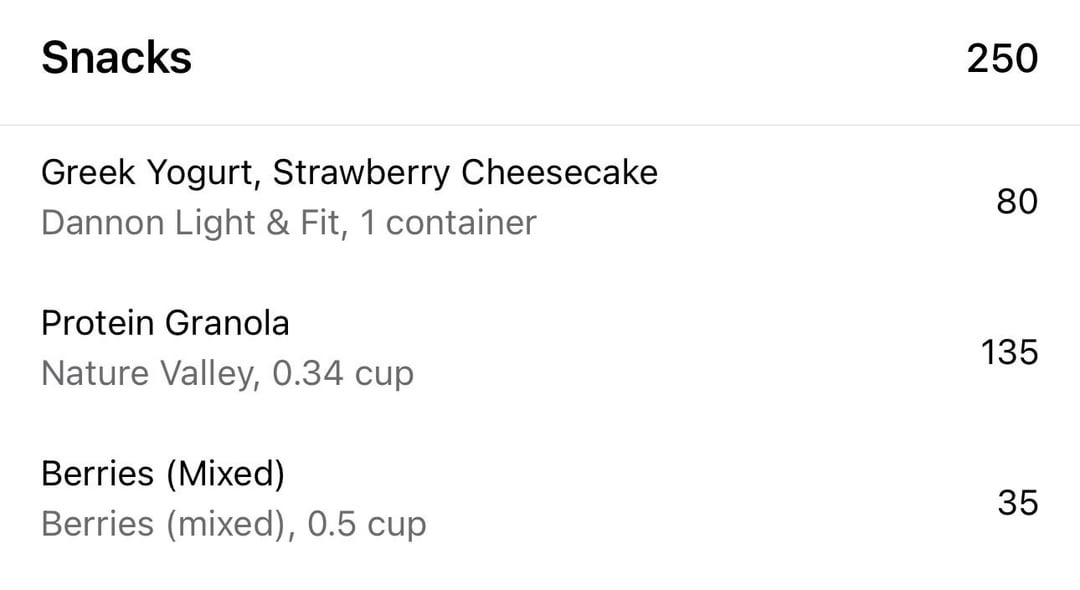The width and height of the screenshot is (1080, 590).
Task: Click the '1 container' serving text
Action: [x=448, y=223]
